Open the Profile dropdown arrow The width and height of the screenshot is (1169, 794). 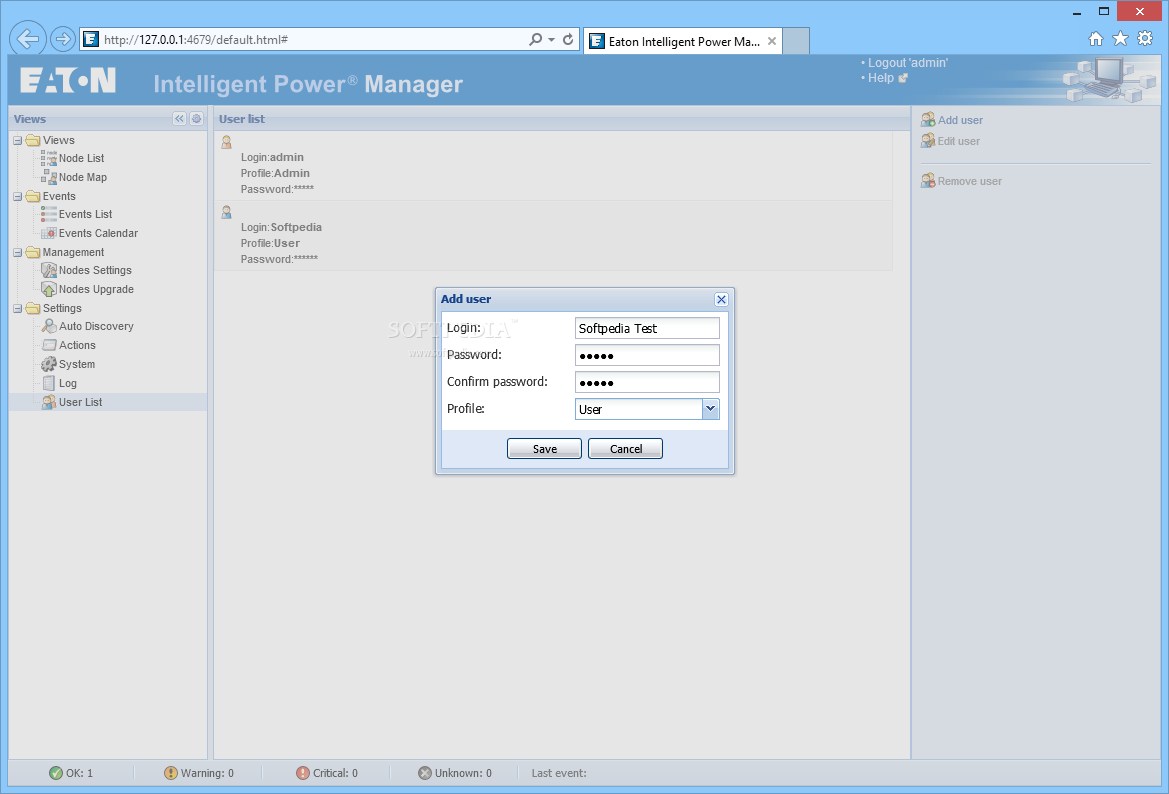point(710,409)
